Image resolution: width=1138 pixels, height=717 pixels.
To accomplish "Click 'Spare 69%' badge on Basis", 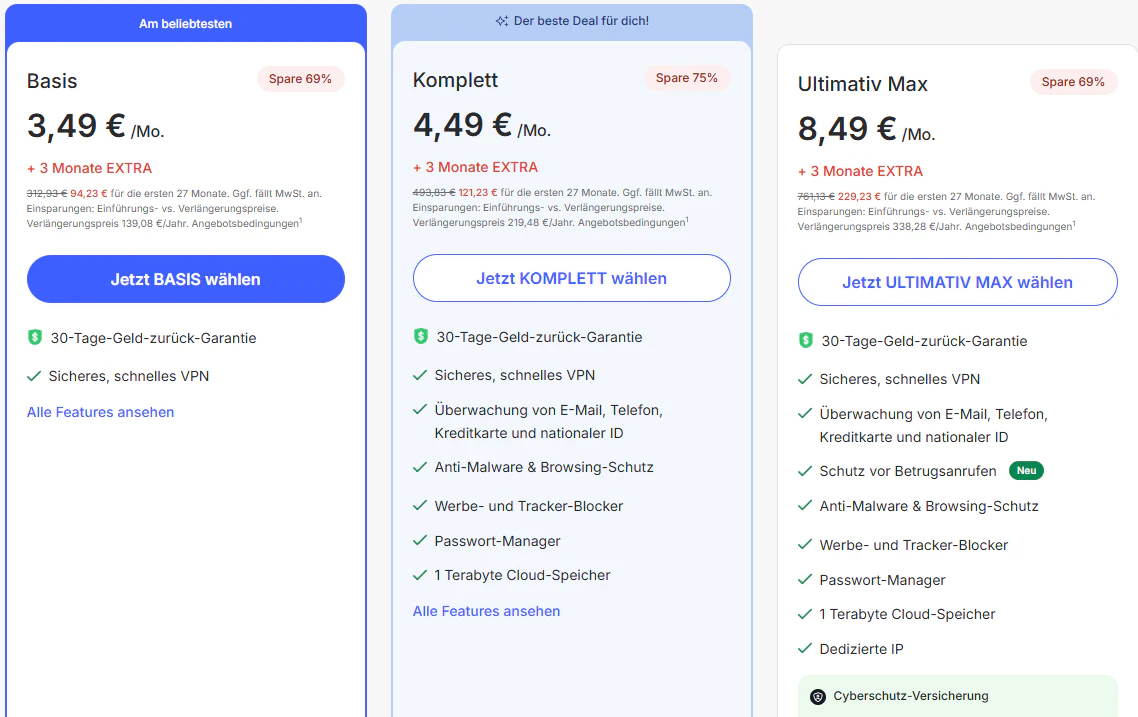I will click(x=300, y=78).
